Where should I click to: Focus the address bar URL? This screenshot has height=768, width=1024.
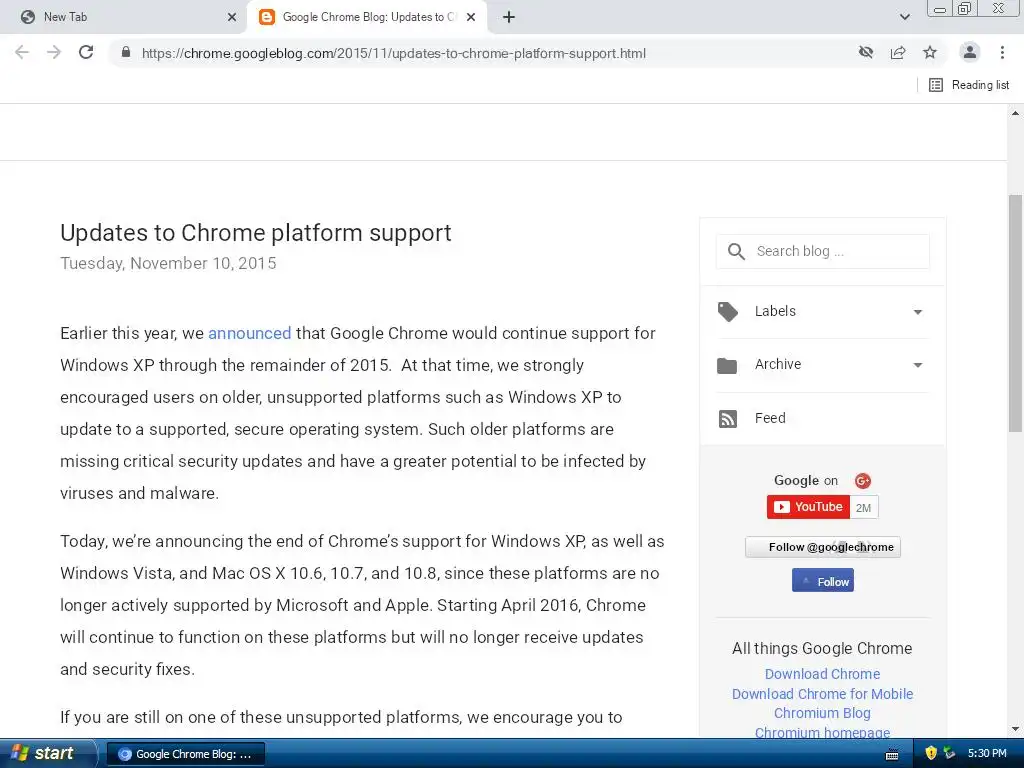[394, 54]
